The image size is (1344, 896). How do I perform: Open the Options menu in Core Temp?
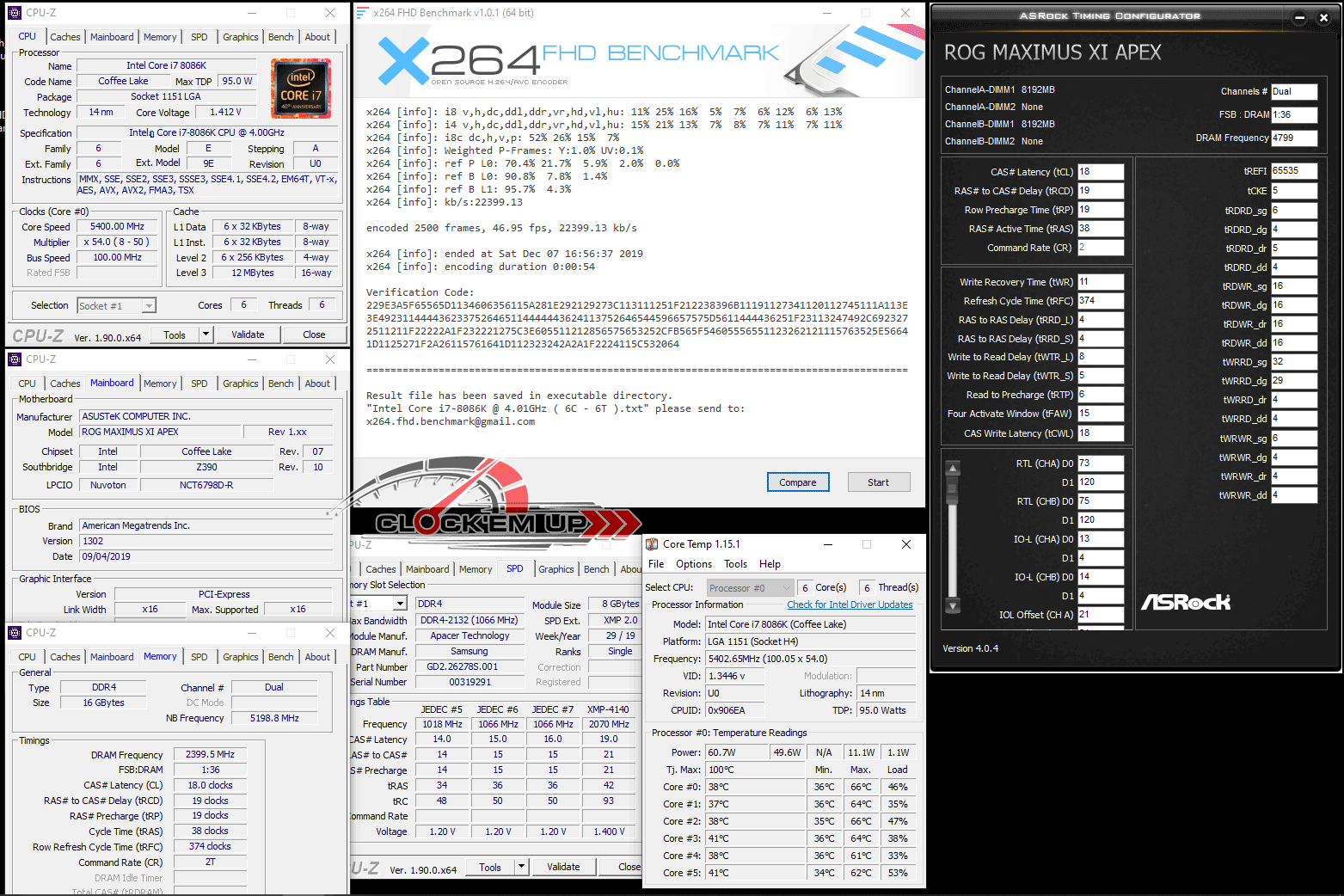[x=693, y=564]
